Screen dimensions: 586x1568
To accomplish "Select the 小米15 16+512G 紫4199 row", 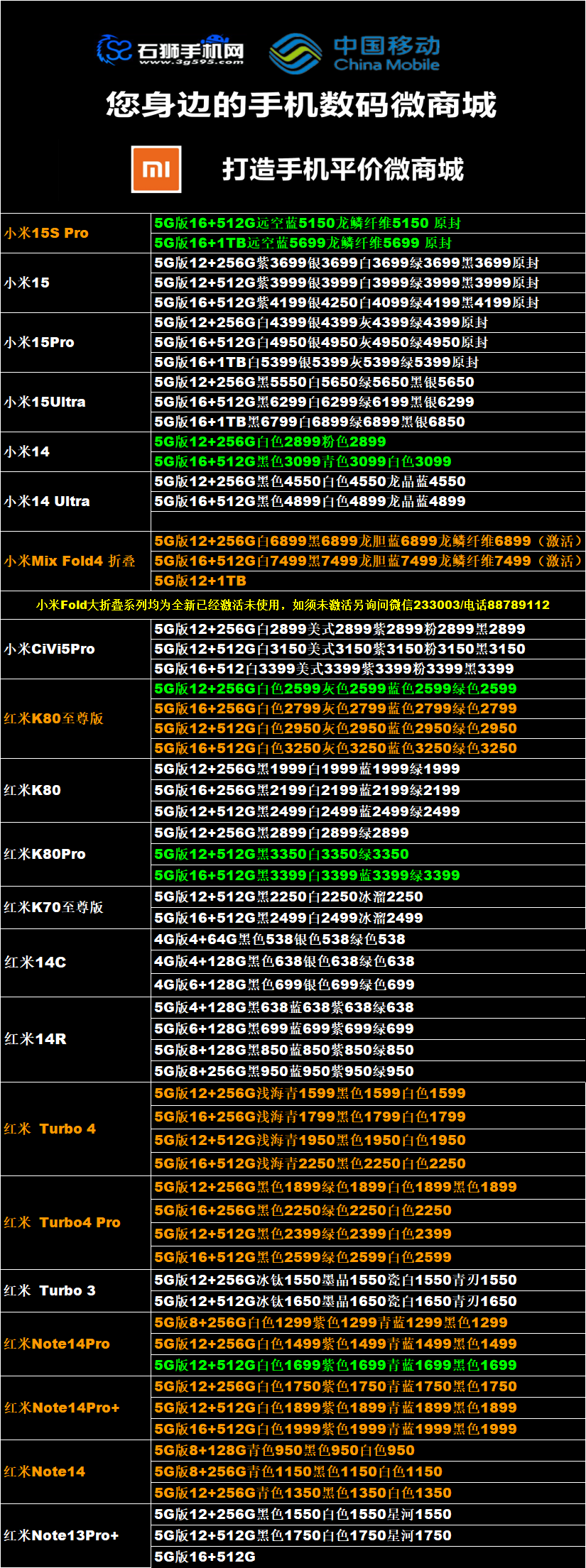I will tap(369, 302).
